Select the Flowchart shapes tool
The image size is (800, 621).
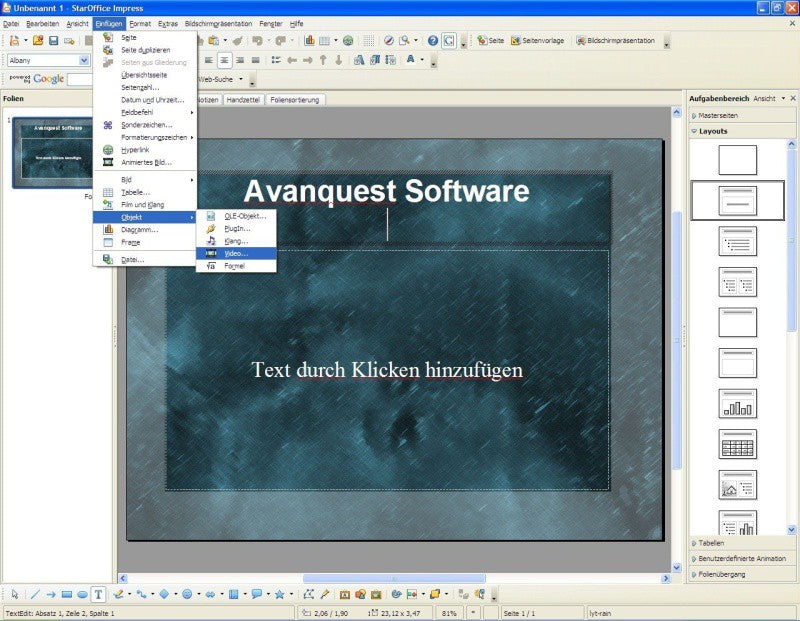point(234,594)
